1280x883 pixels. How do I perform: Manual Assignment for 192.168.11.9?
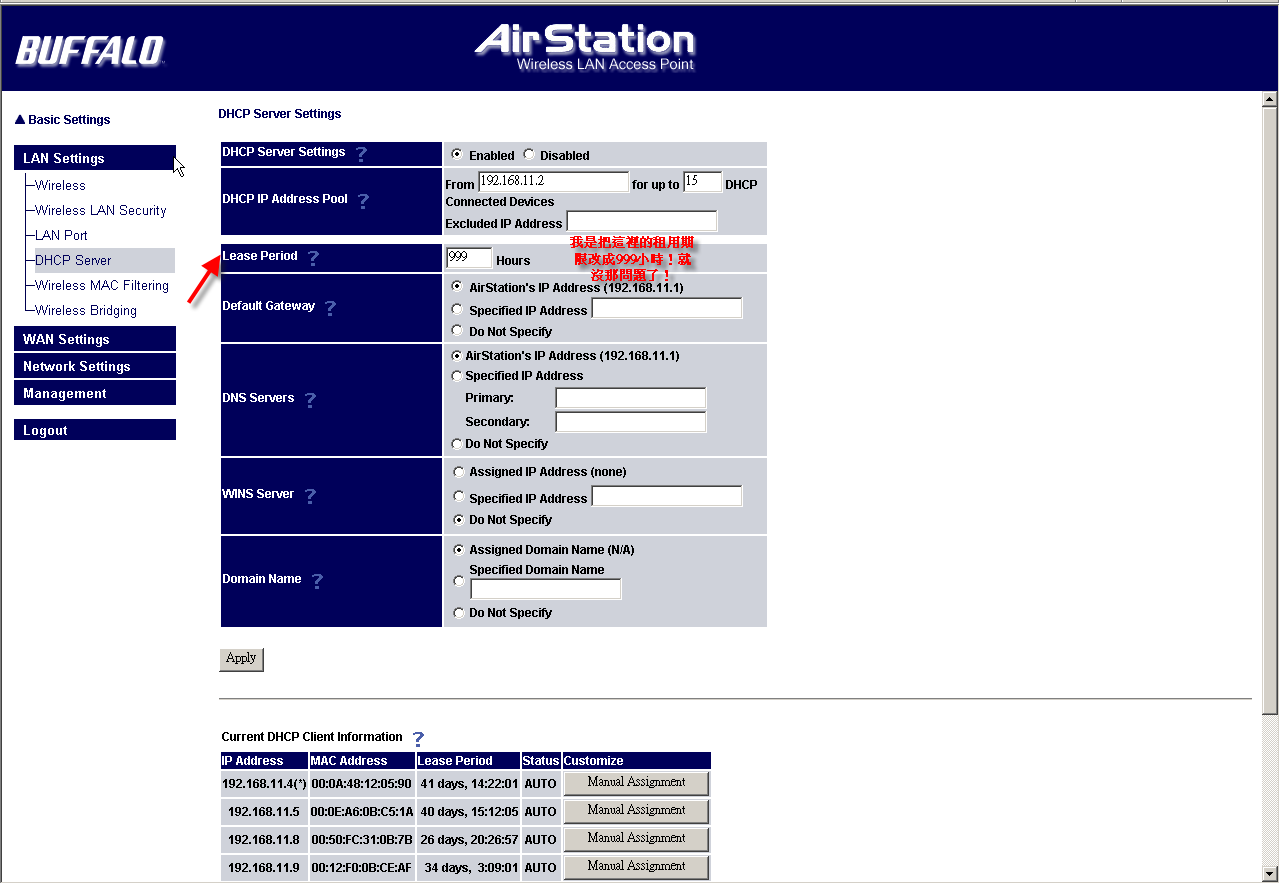tap(636, 867)
